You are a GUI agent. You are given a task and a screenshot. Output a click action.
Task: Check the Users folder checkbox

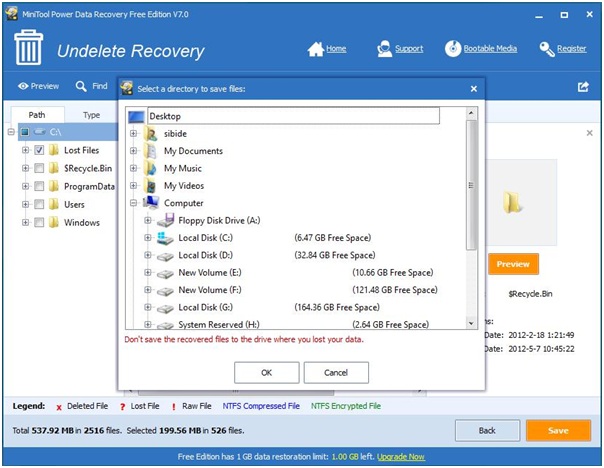point(39,204)
